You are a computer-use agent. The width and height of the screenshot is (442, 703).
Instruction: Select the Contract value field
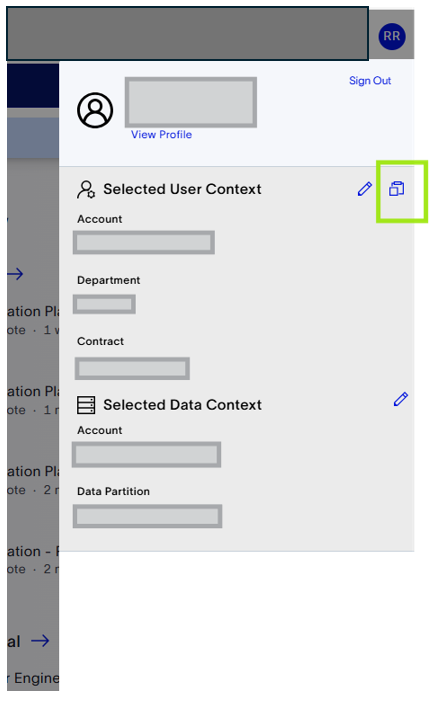coord(132,369)
